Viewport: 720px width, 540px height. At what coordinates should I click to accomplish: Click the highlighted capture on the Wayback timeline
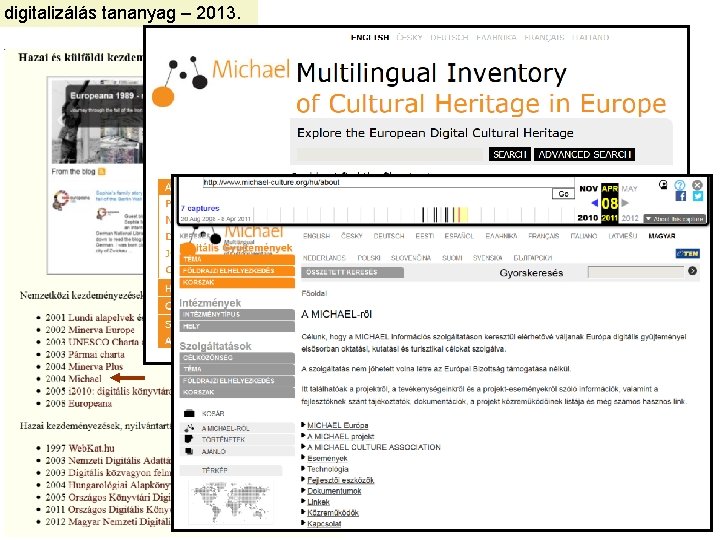[463, 214]
